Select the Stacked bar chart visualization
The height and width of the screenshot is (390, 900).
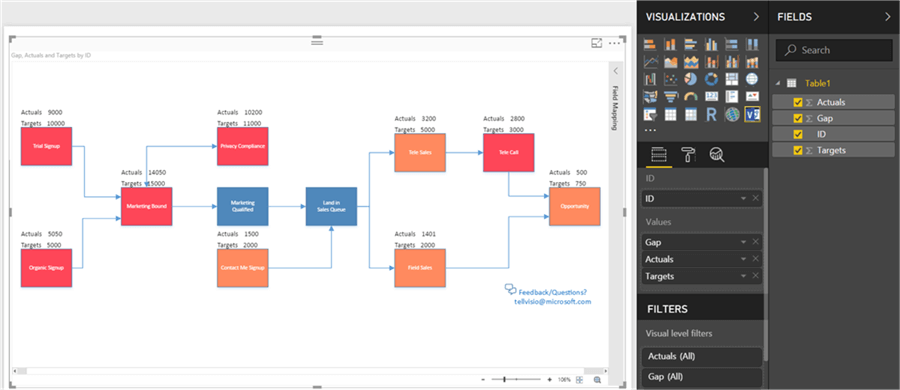pos(650,44)
